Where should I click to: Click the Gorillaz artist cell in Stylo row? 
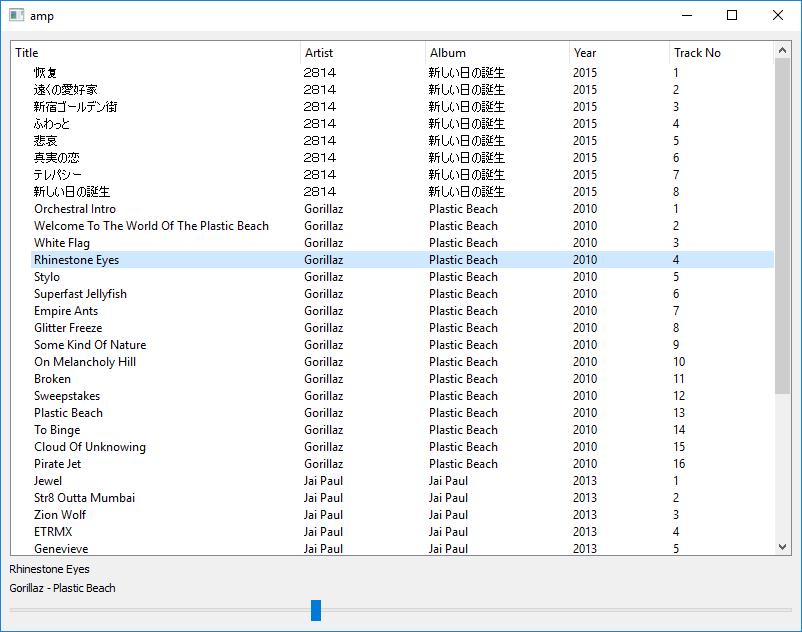coord(323,277)
